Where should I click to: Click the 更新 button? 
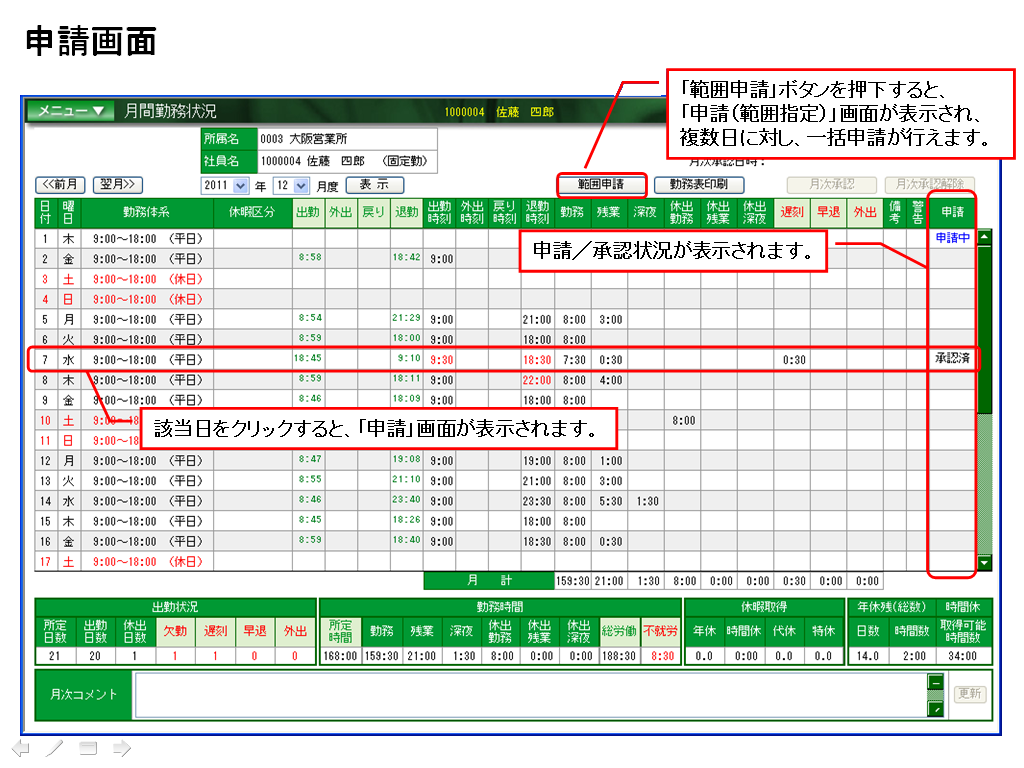pyautogui.click(x=969, y=694)
